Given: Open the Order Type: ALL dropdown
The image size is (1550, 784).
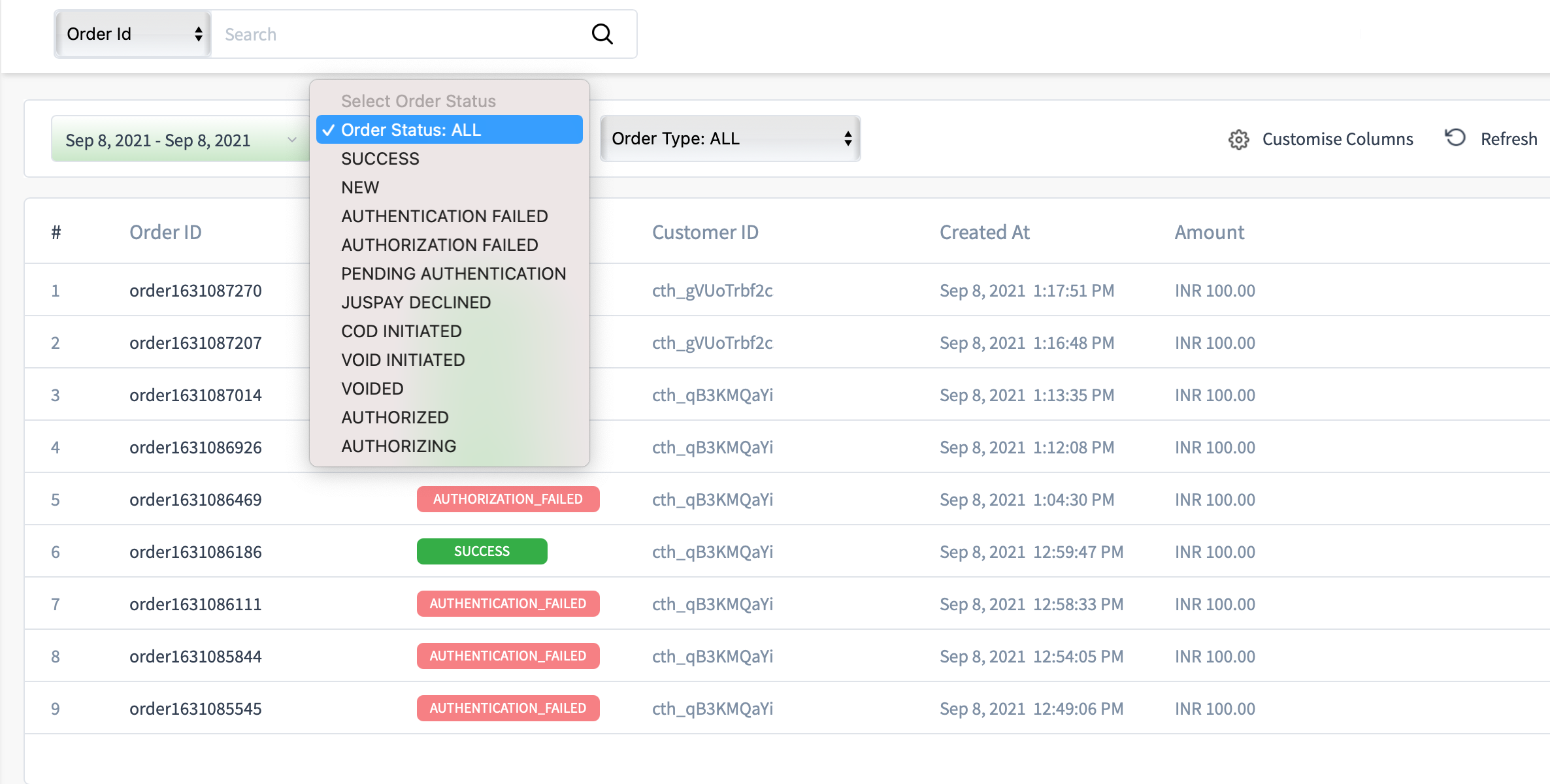Looking at the screenshot, I should [730, 139].
